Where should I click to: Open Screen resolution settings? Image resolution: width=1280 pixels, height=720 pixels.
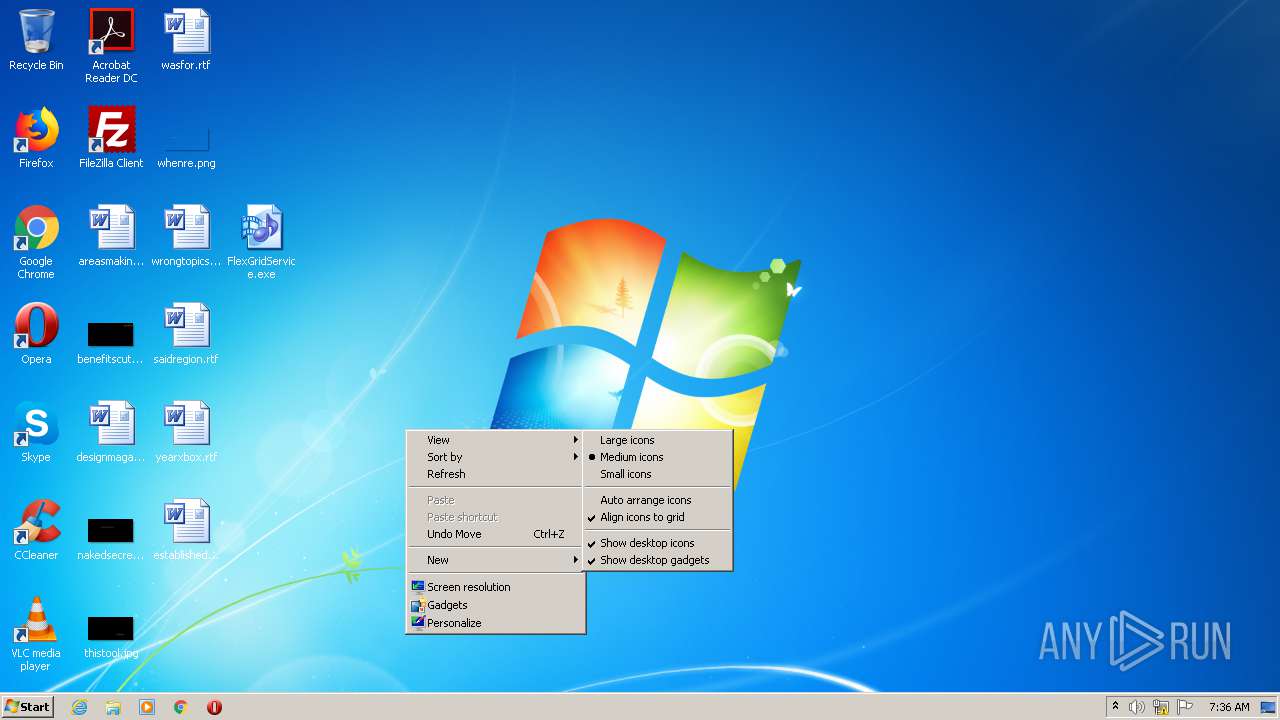point(495,587)
